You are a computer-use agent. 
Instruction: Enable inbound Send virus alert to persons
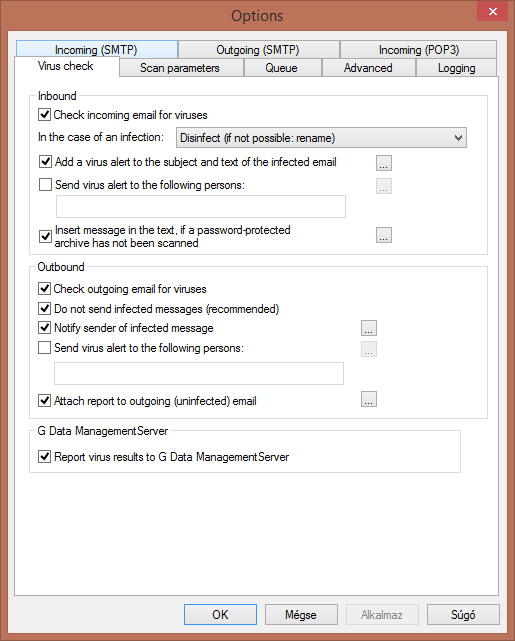point(45,184)
